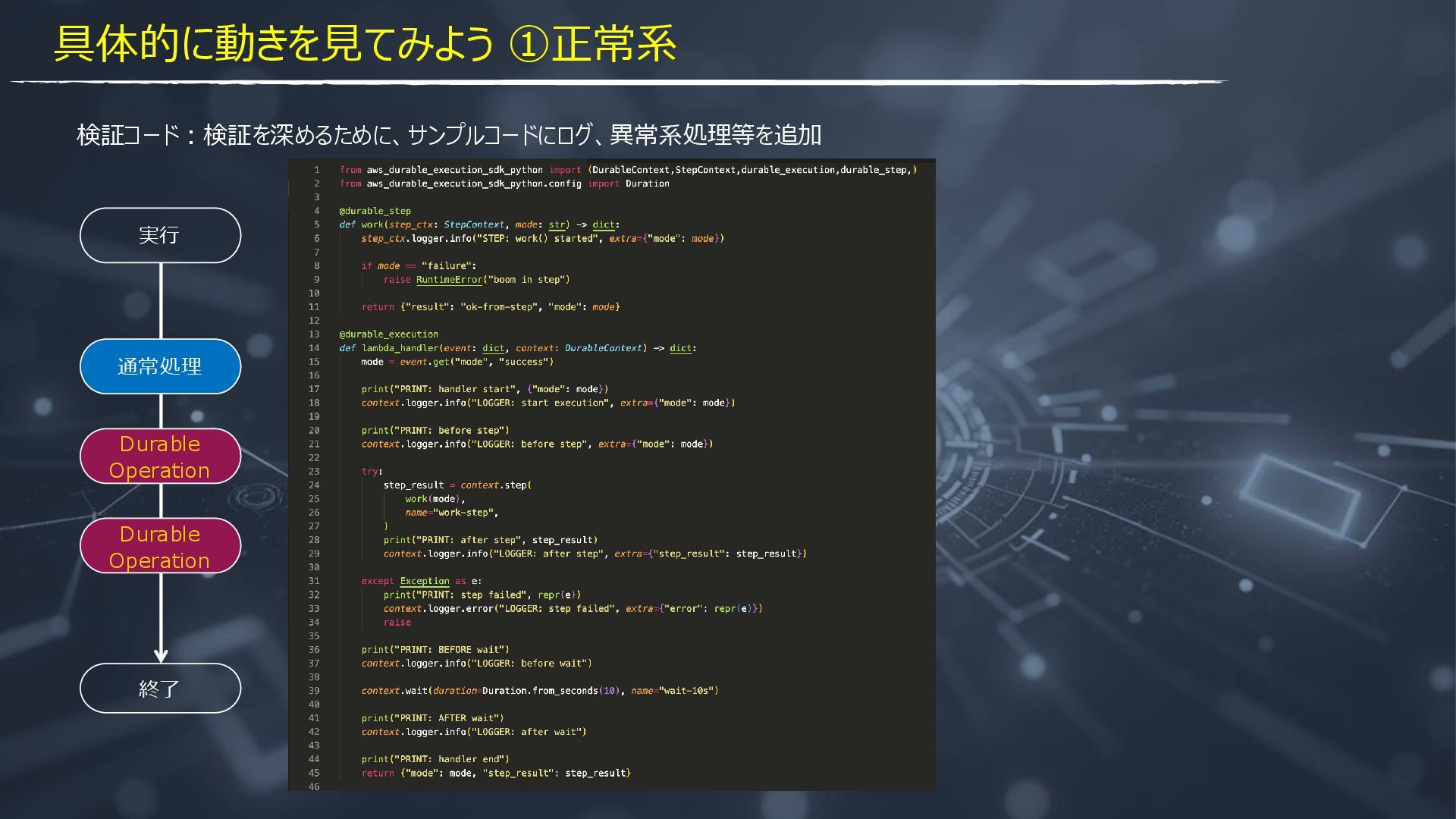Select the blue 通常処理 flowchart node
1456x819 pixels.
point(160,366)
